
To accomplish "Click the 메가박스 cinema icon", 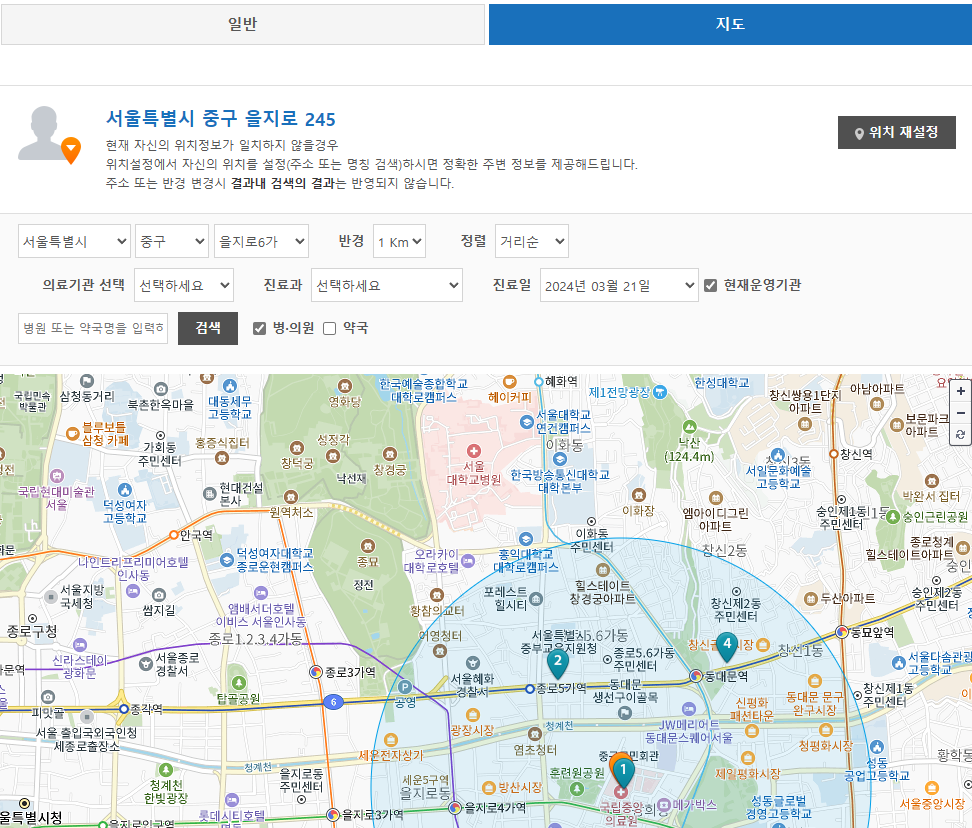I will coord(664,805).
